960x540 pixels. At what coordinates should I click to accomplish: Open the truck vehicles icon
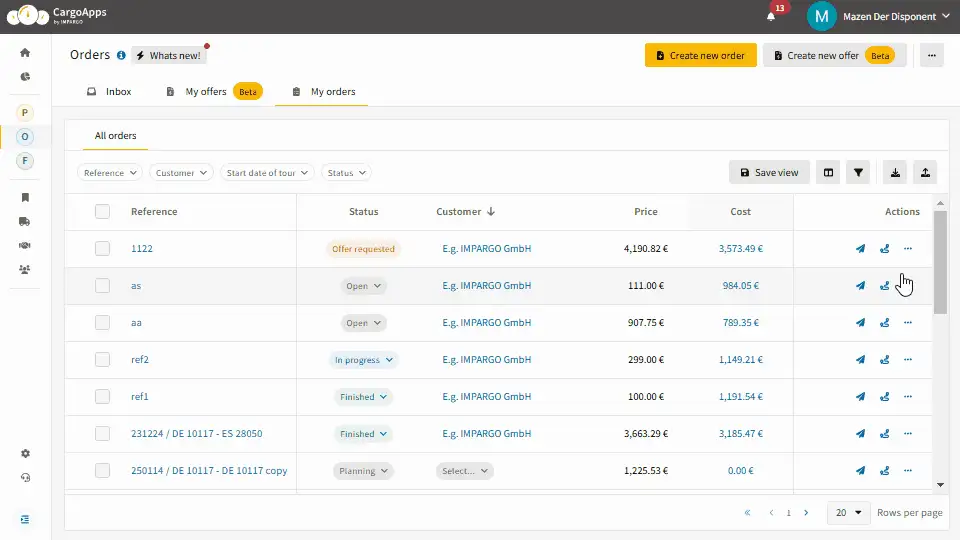click(25, 222)
